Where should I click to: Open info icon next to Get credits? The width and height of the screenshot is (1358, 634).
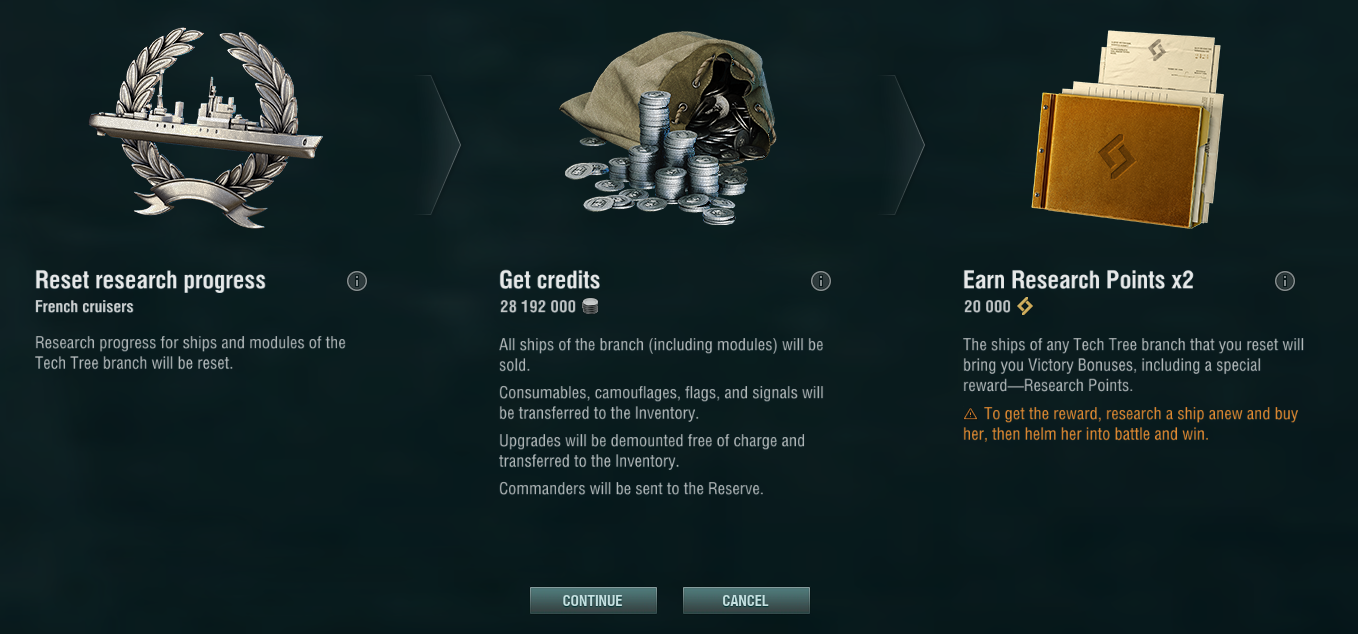click(x=821, y=281)
